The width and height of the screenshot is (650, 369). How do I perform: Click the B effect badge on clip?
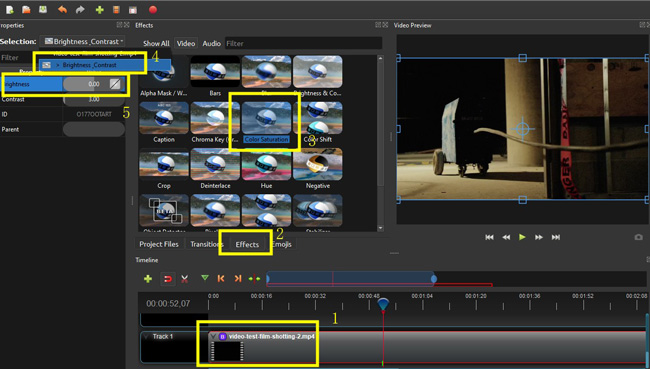click(222, 336)
